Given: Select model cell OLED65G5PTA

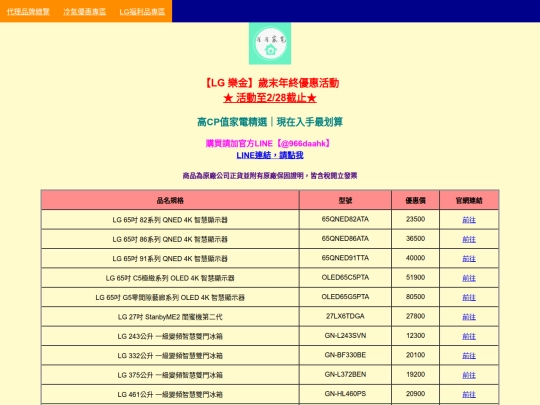Looking at the screenshot, I should pos(345,297).
